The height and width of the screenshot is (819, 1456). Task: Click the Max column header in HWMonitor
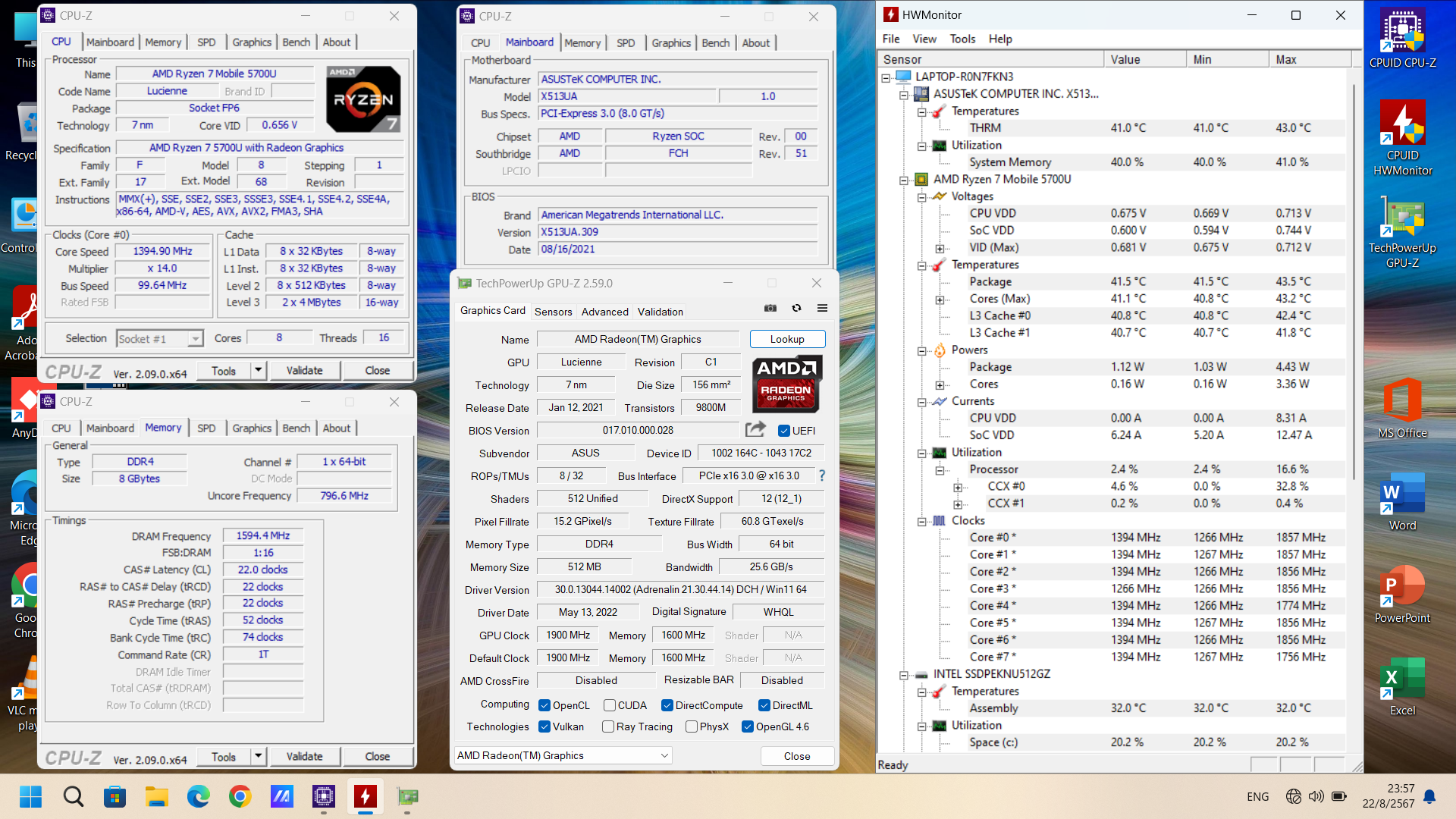click(x=1310, y=59)
